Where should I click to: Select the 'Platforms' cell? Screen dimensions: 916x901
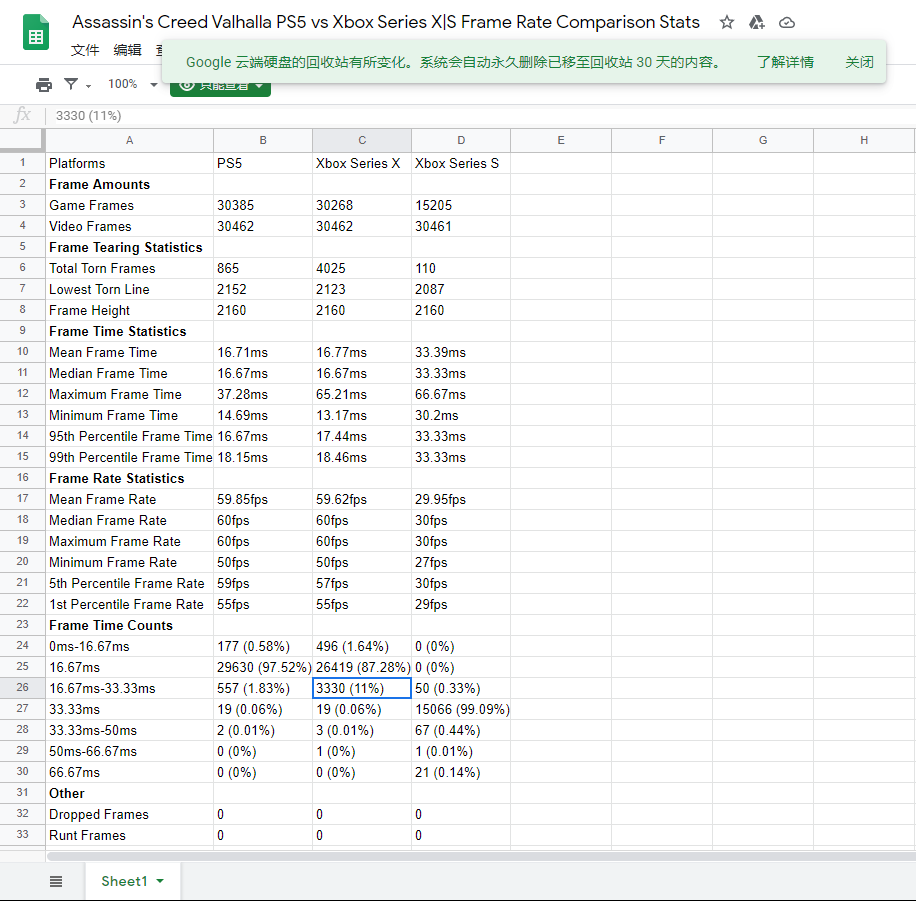tap(129, 163)
